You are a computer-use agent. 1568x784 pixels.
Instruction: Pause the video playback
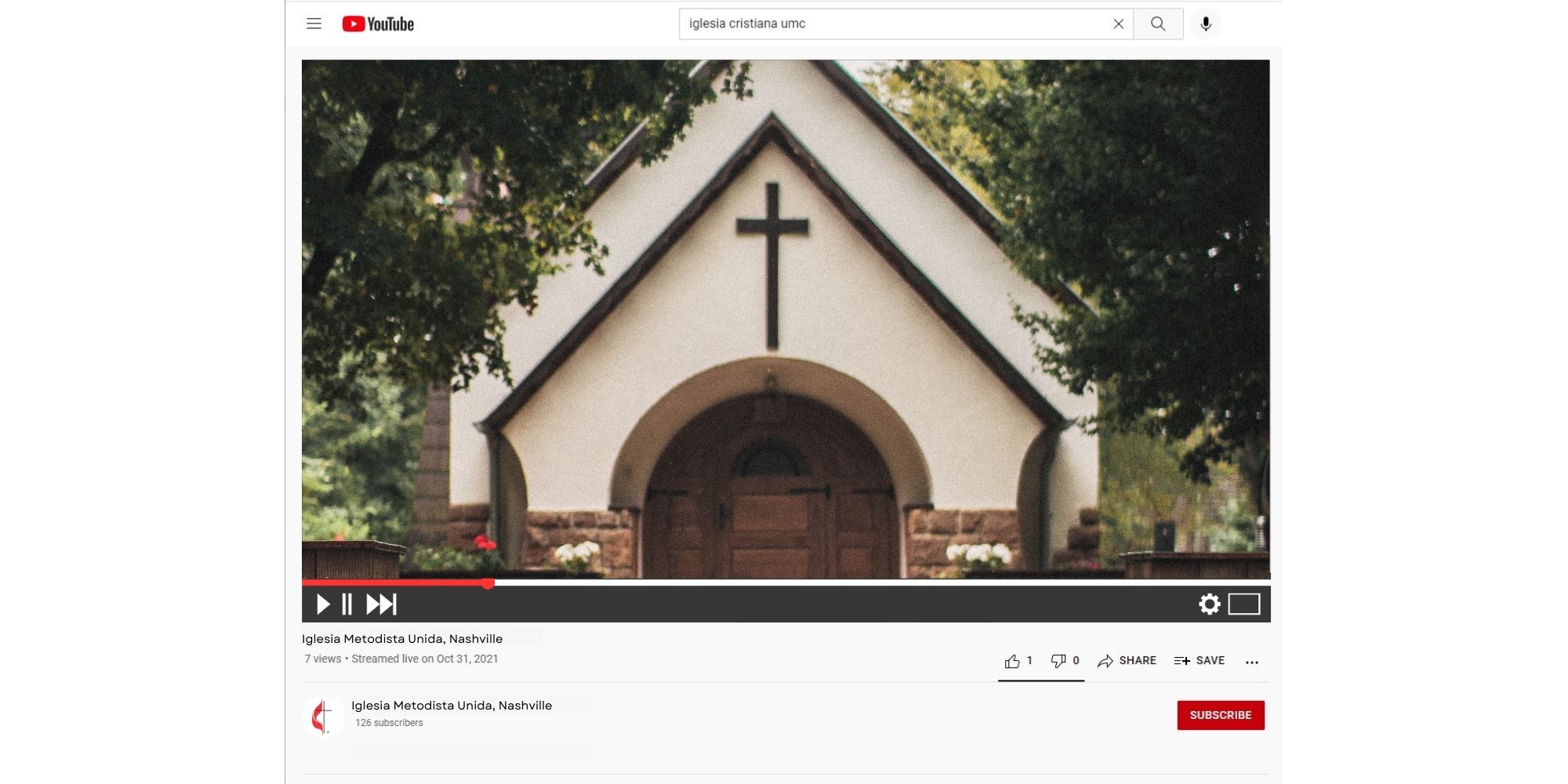(347, 604)
